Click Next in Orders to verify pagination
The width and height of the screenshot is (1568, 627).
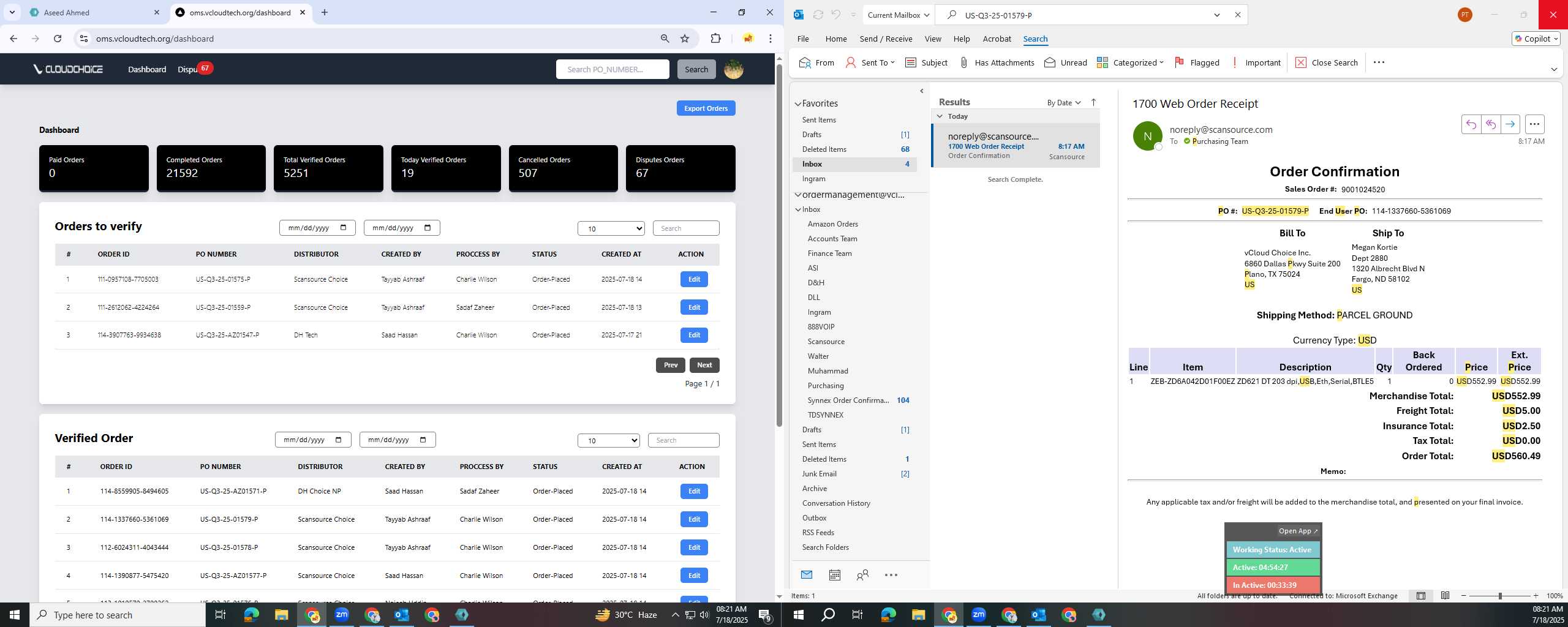click(x=704, y=365)
